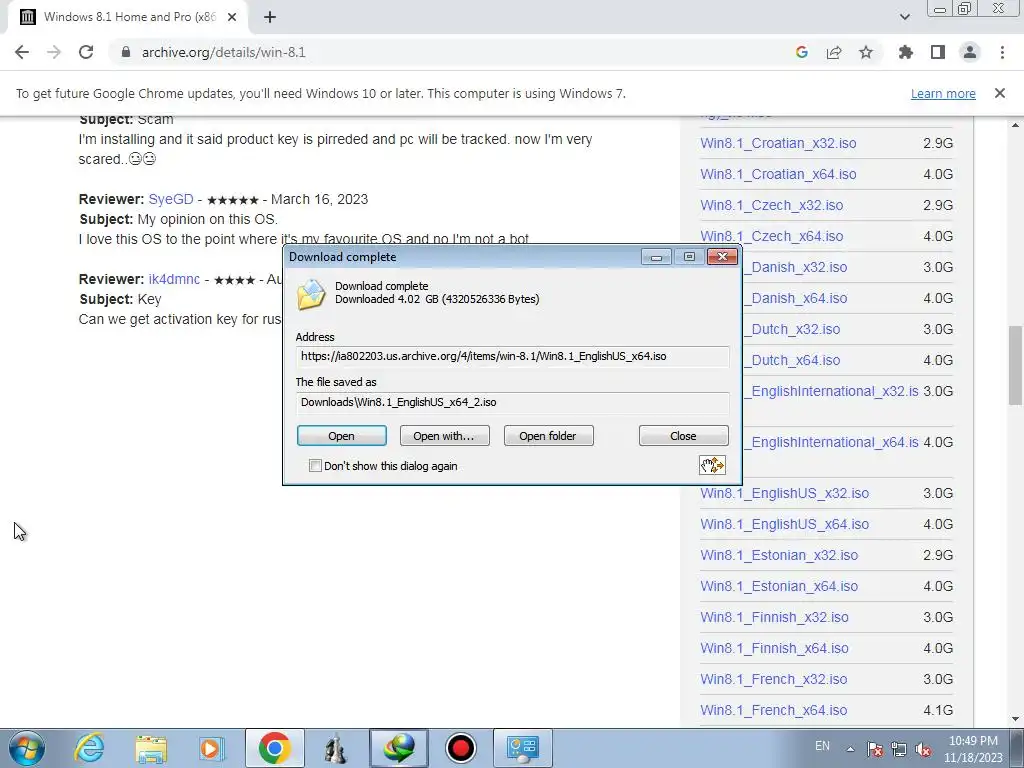This screenshot has width=1024, height=768.
Task: Open the control panel taskbar icon
Action: (x=522, y=748)
